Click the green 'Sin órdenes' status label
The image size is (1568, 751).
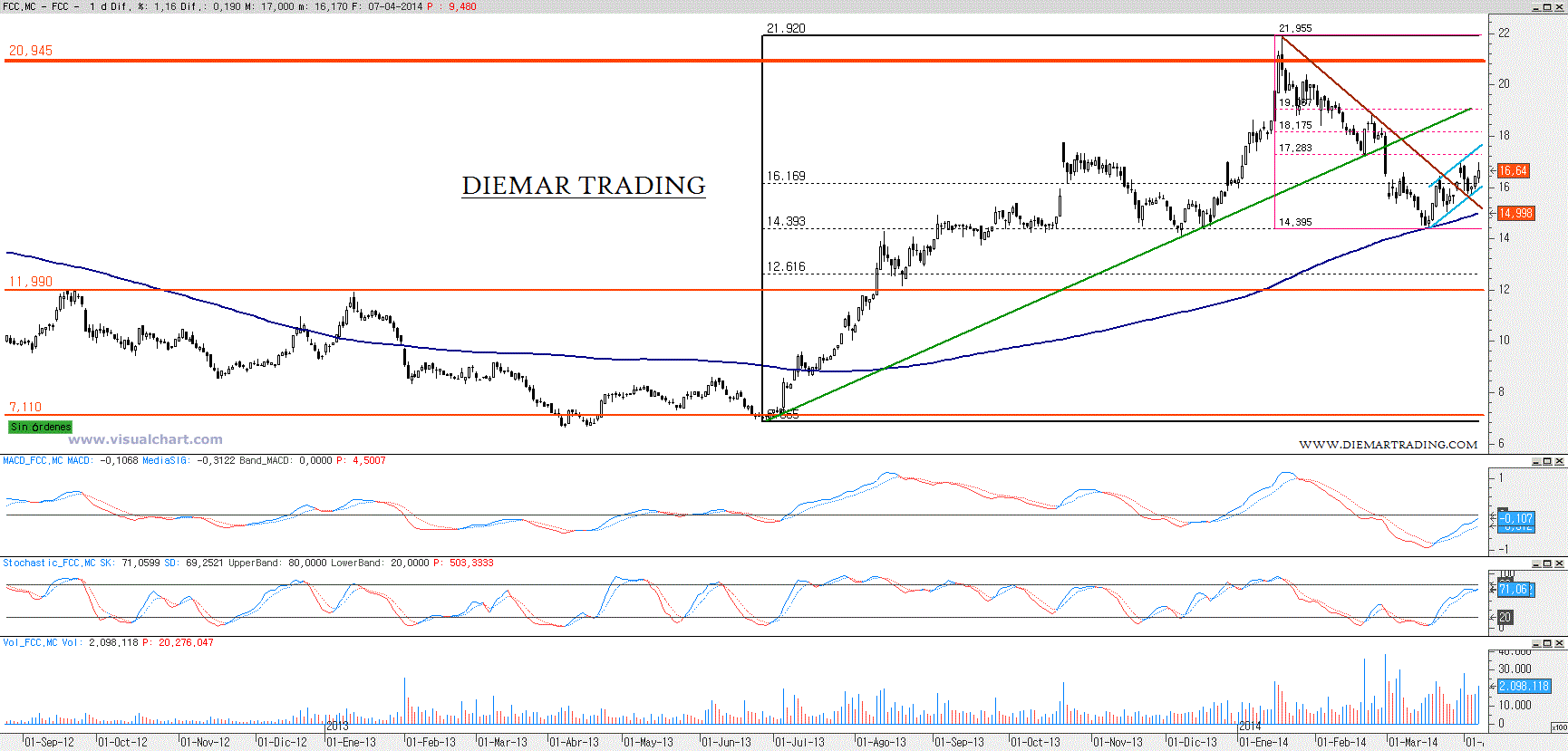tap(40, 427)
